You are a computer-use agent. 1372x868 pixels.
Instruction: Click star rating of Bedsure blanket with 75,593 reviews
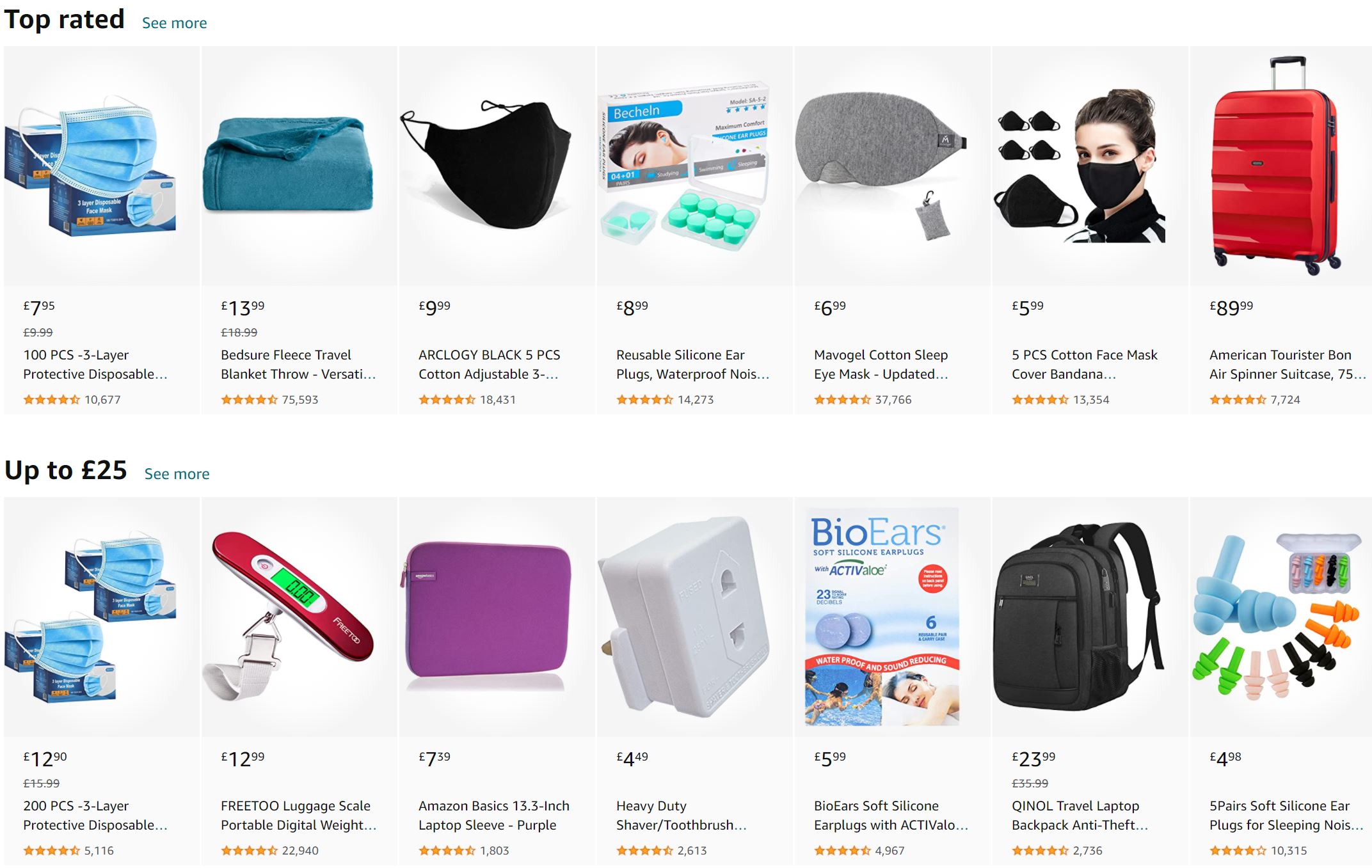click(249, 400)
